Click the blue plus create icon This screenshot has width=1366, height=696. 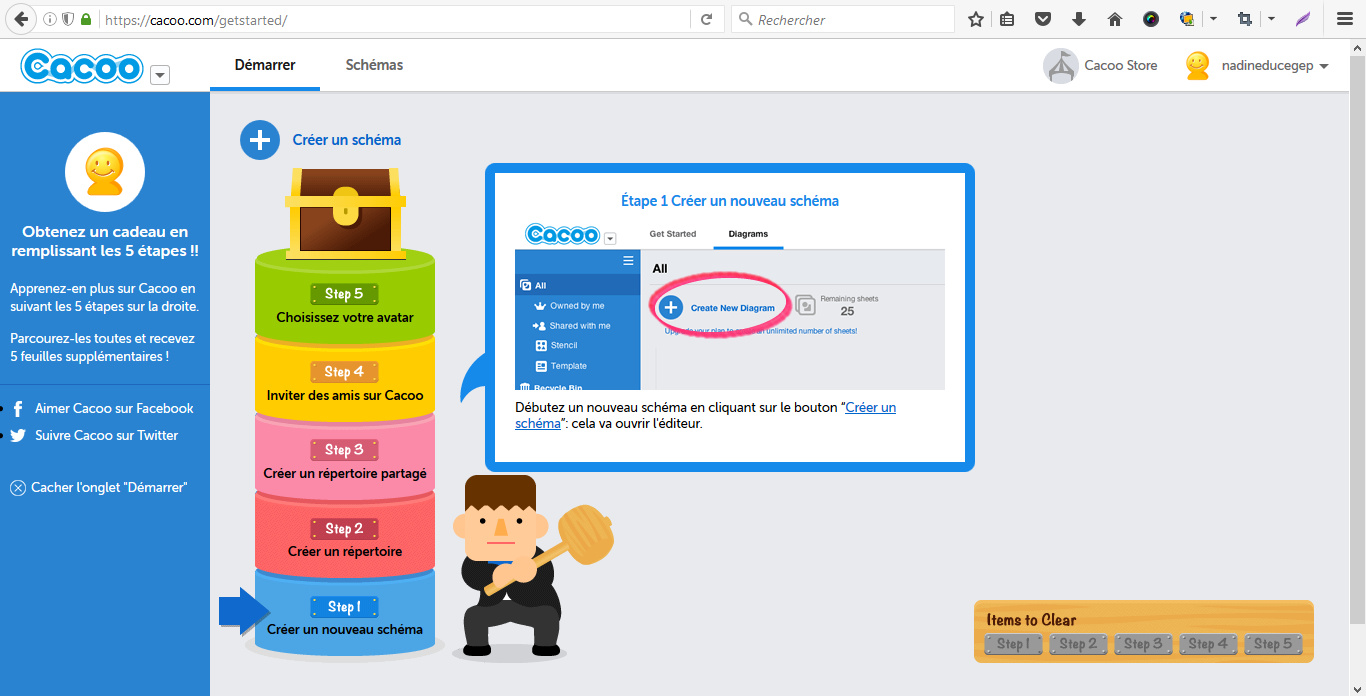coord(260,140)
